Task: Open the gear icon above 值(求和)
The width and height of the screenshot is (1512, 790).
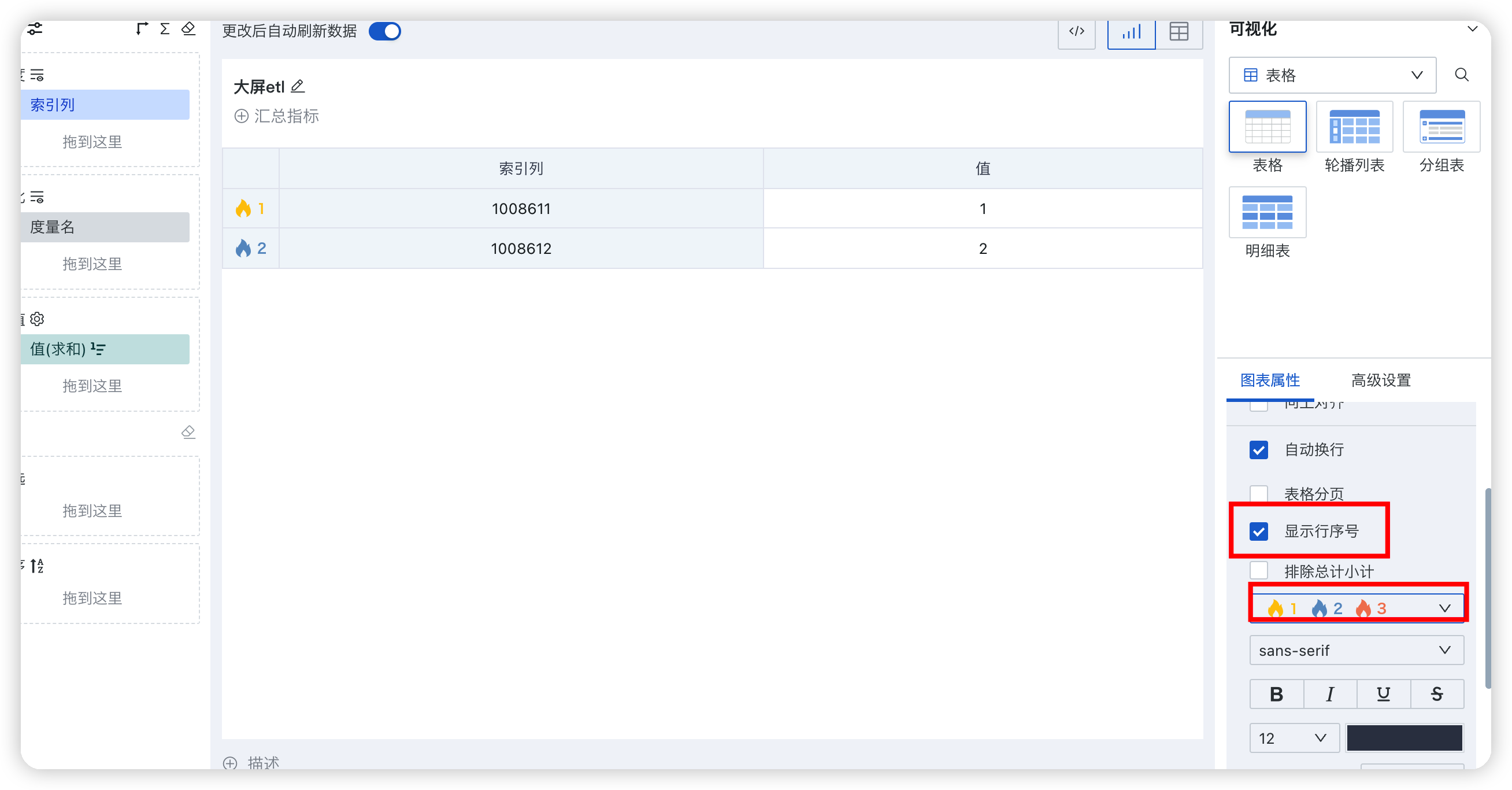Action: (x=37, y=319)
